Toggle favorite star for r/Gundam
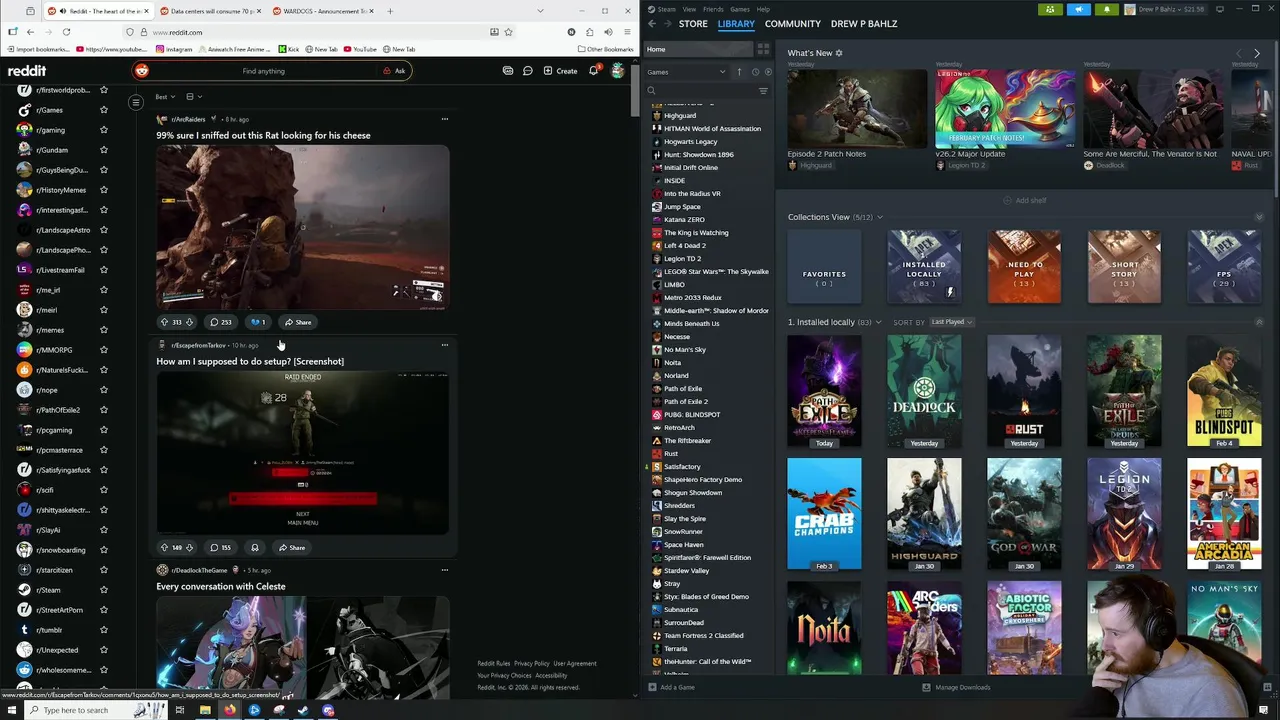The image size is (1280, 720). pos(103,150)
